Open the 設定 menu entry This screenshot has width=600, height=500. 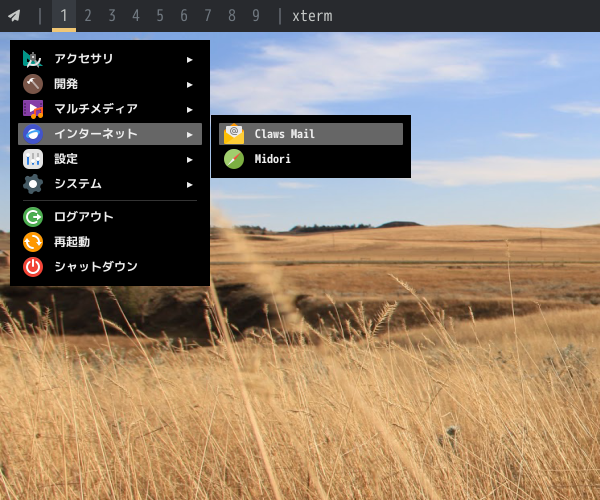click(x=110, y=159)
